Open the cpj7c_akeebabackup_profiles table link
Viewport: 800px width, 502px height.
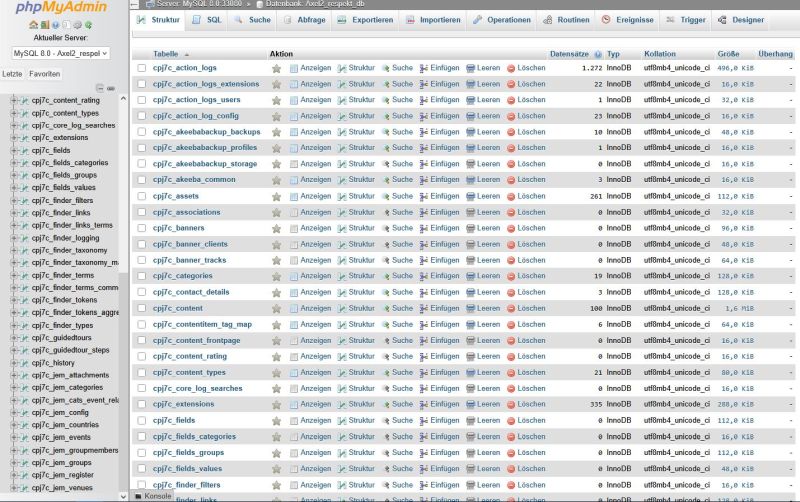[x=204, y=148]
